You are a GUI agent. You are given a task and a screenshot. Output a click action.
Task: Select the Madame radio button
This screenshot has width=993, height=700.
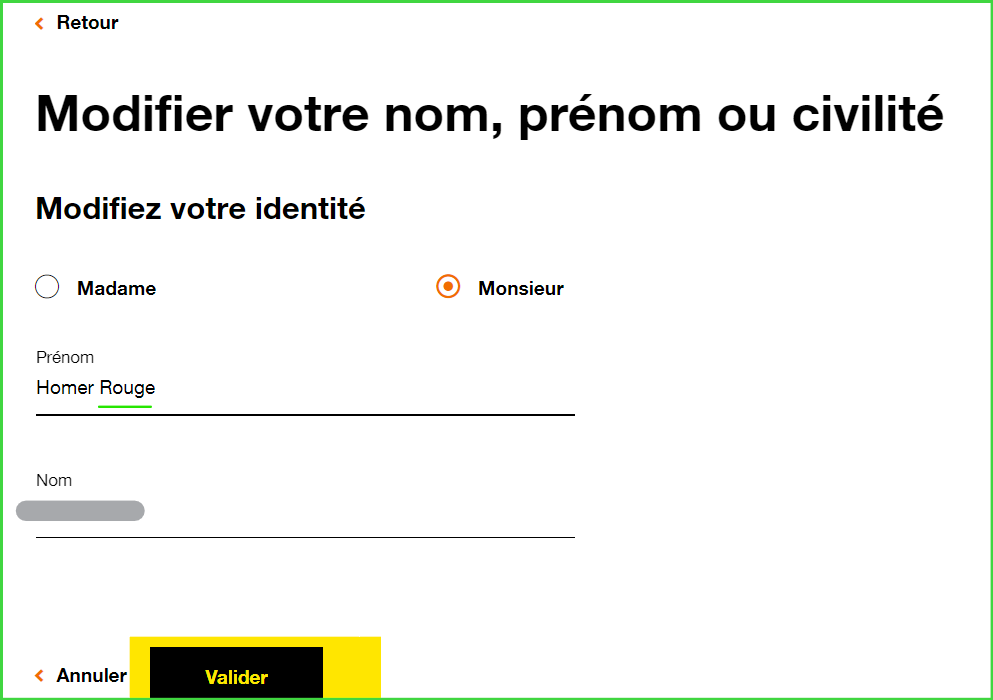47,287
